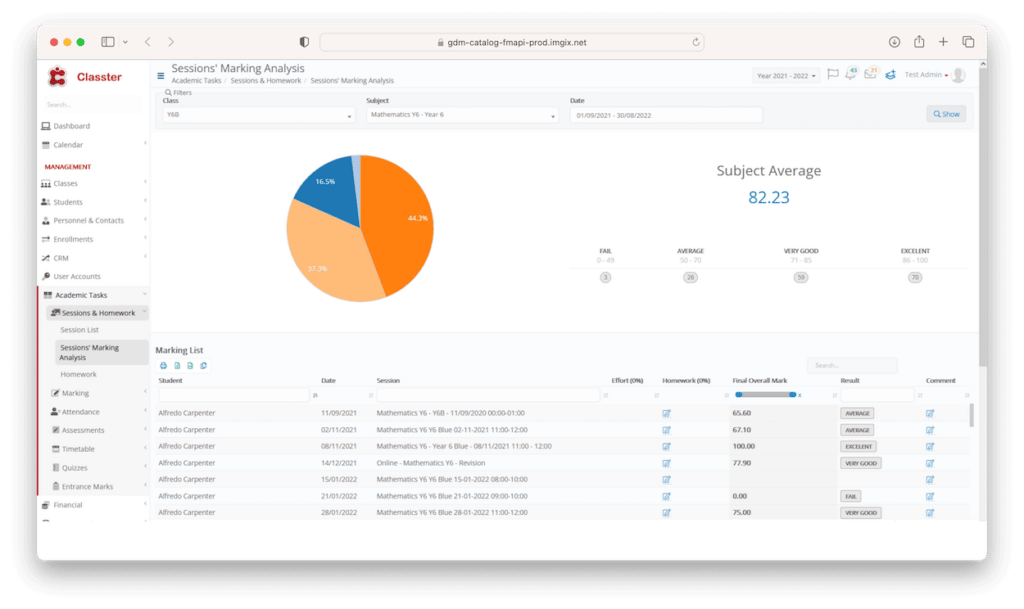
Task: Open comment edit icon for 28/01/2022 row
Action: [929, 513]
